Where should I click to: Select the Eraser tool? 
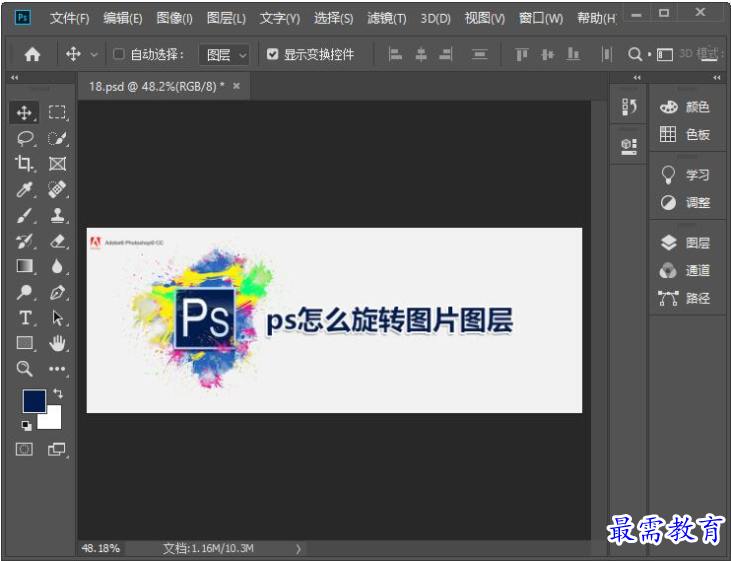(57, 241)
